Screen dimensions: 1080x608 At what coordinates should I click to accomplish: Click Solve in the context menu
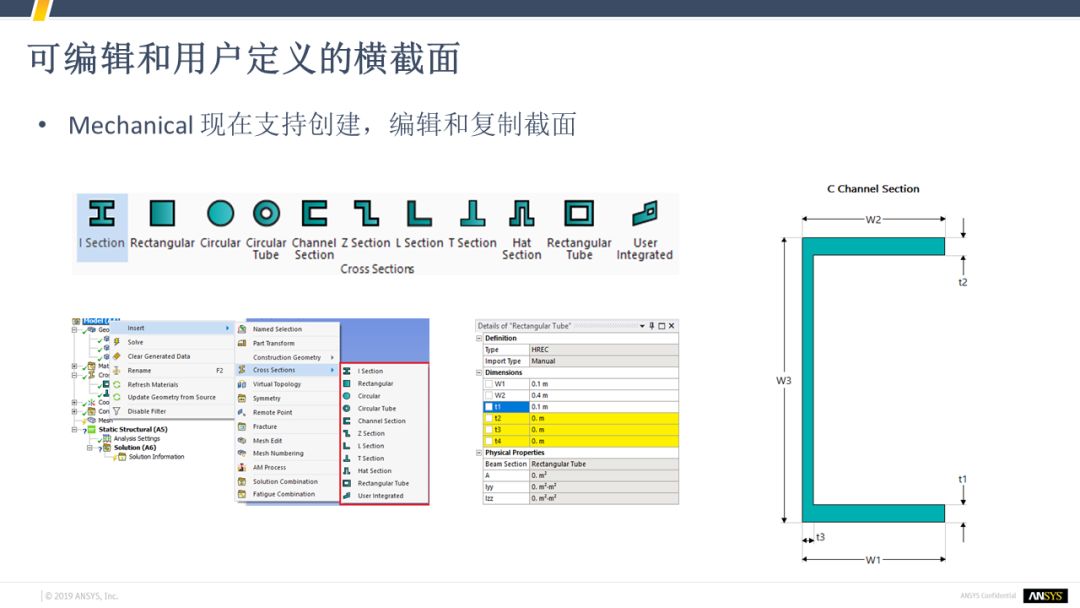click(x=135, y=342)
